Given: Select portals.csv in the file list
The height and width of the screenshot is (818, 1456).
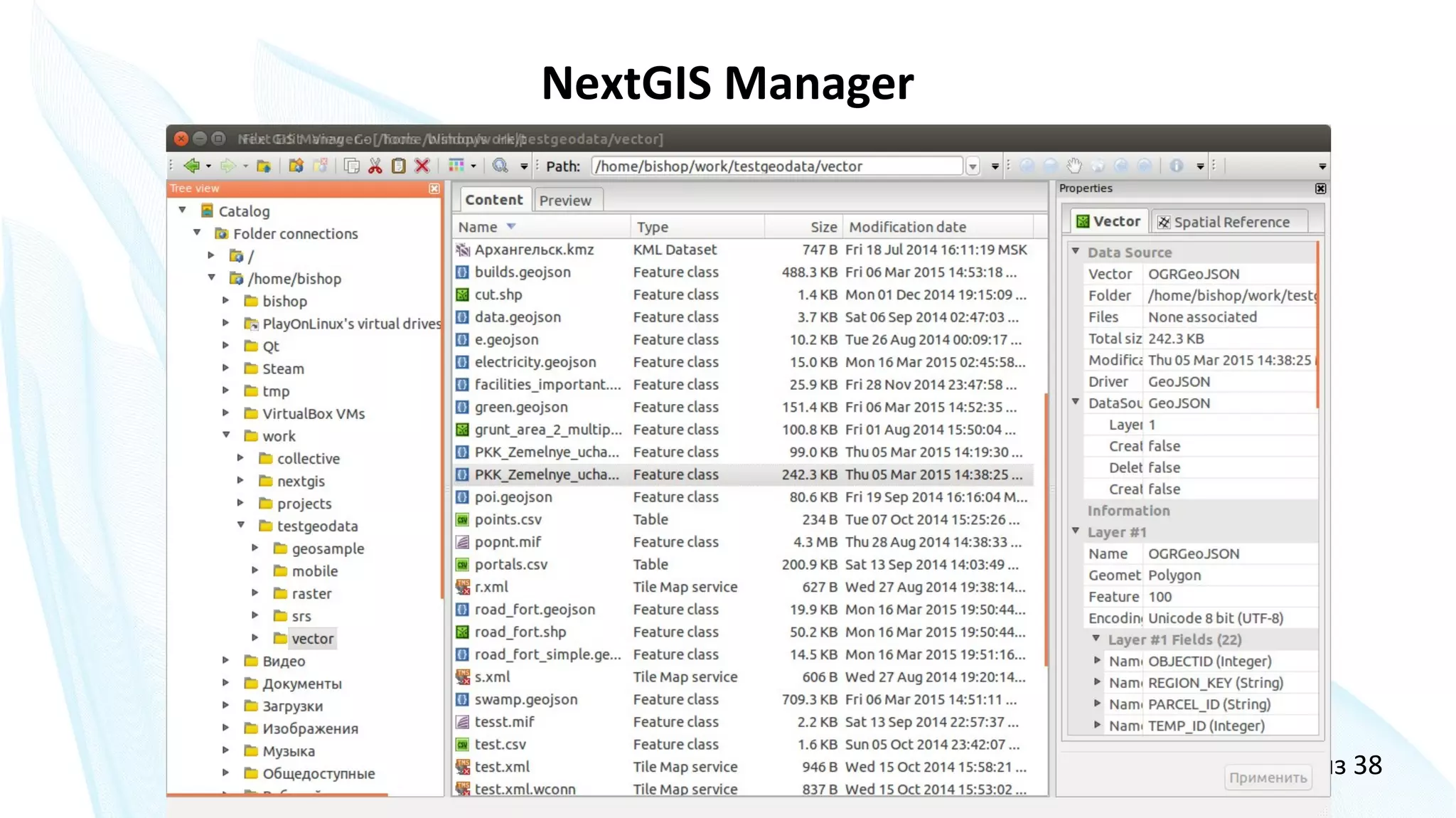Looking at the screenshot, I should (743, 565).
